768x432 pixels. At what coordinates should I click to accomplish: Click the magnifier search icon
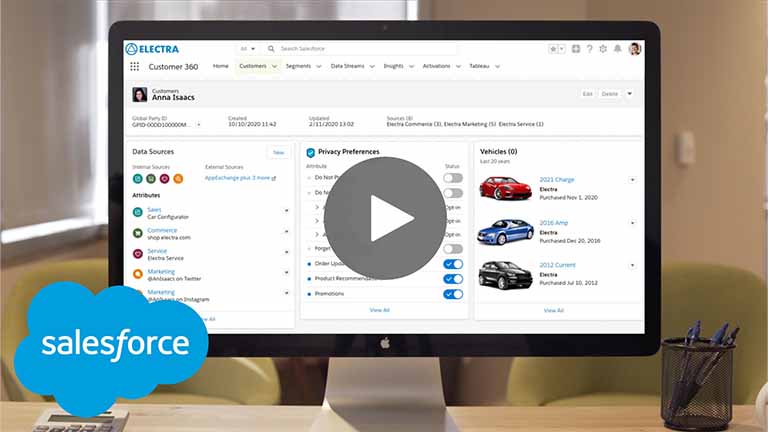pyautogui.click(x=271, y=48)
